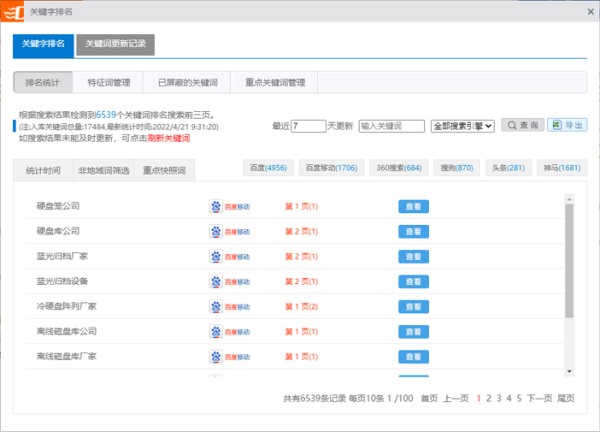600x432 pixels.
Task: Click 查看 button for 离线磁盘库公司
Action: point(413,332)
